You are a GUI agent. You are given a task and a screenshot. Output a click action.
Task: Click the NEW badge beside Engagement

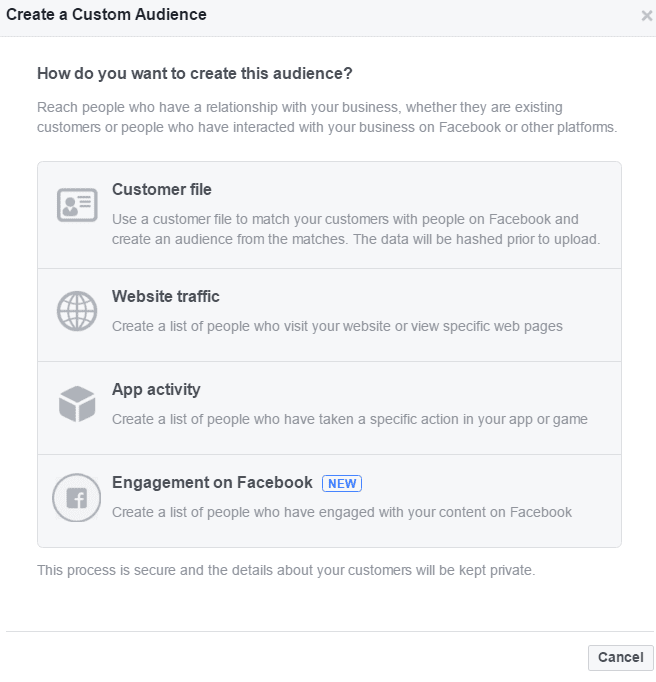point(342,483)
